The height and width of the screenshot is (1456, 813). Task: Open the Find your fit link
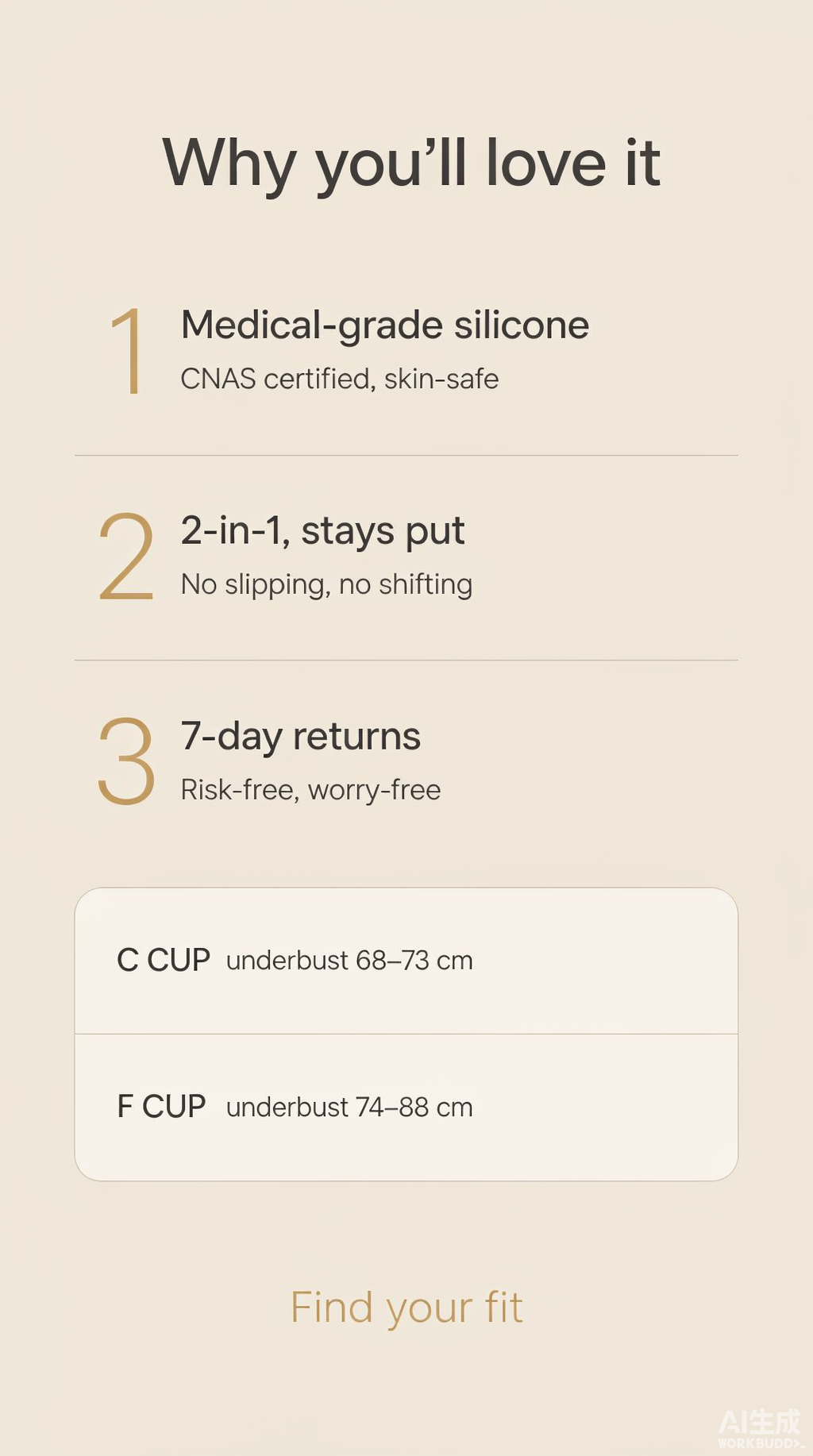[x=406, y=1308]
